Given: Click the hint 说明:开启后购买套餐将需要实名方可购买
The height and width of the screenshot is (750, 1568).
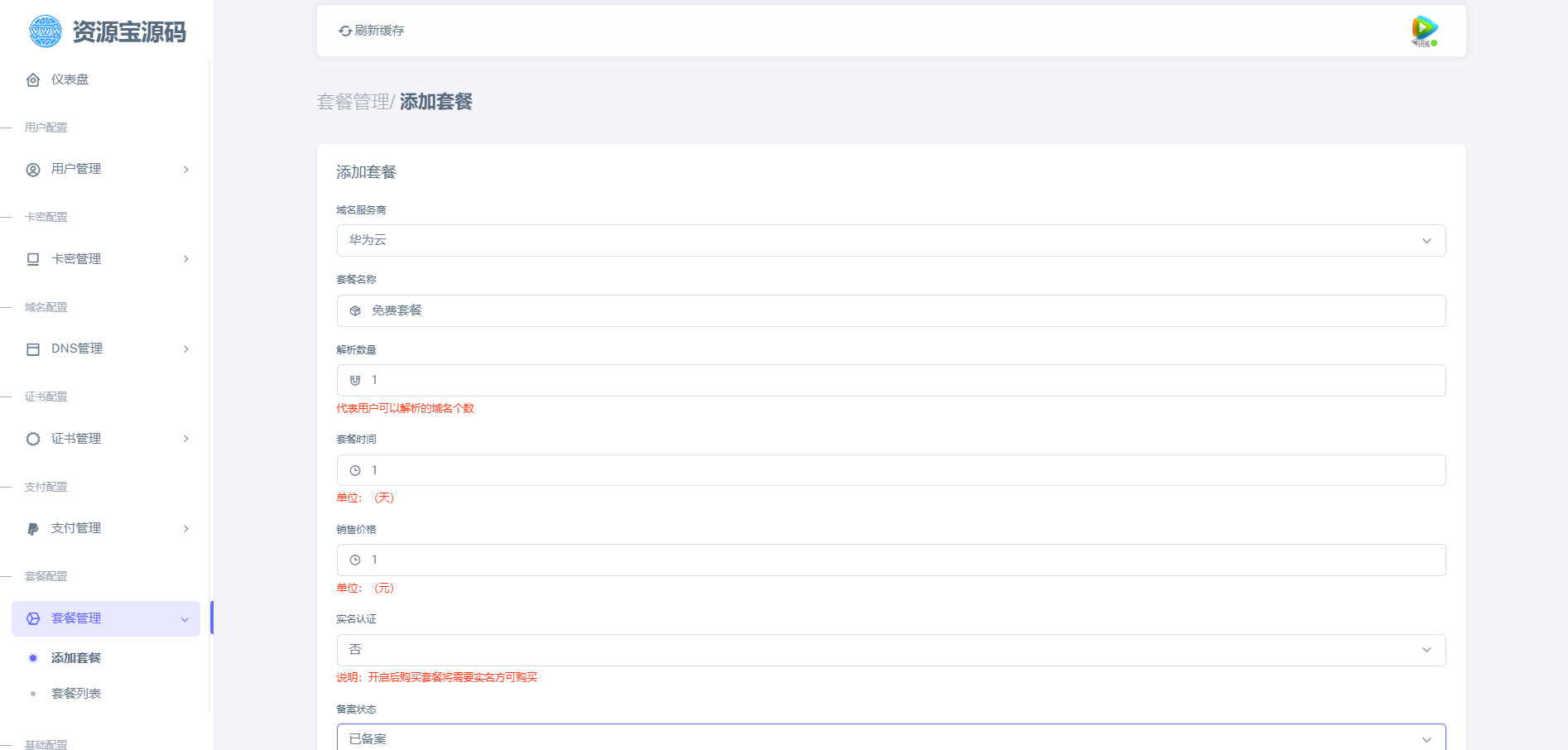Looking at the screenshot, I should 437,677.
